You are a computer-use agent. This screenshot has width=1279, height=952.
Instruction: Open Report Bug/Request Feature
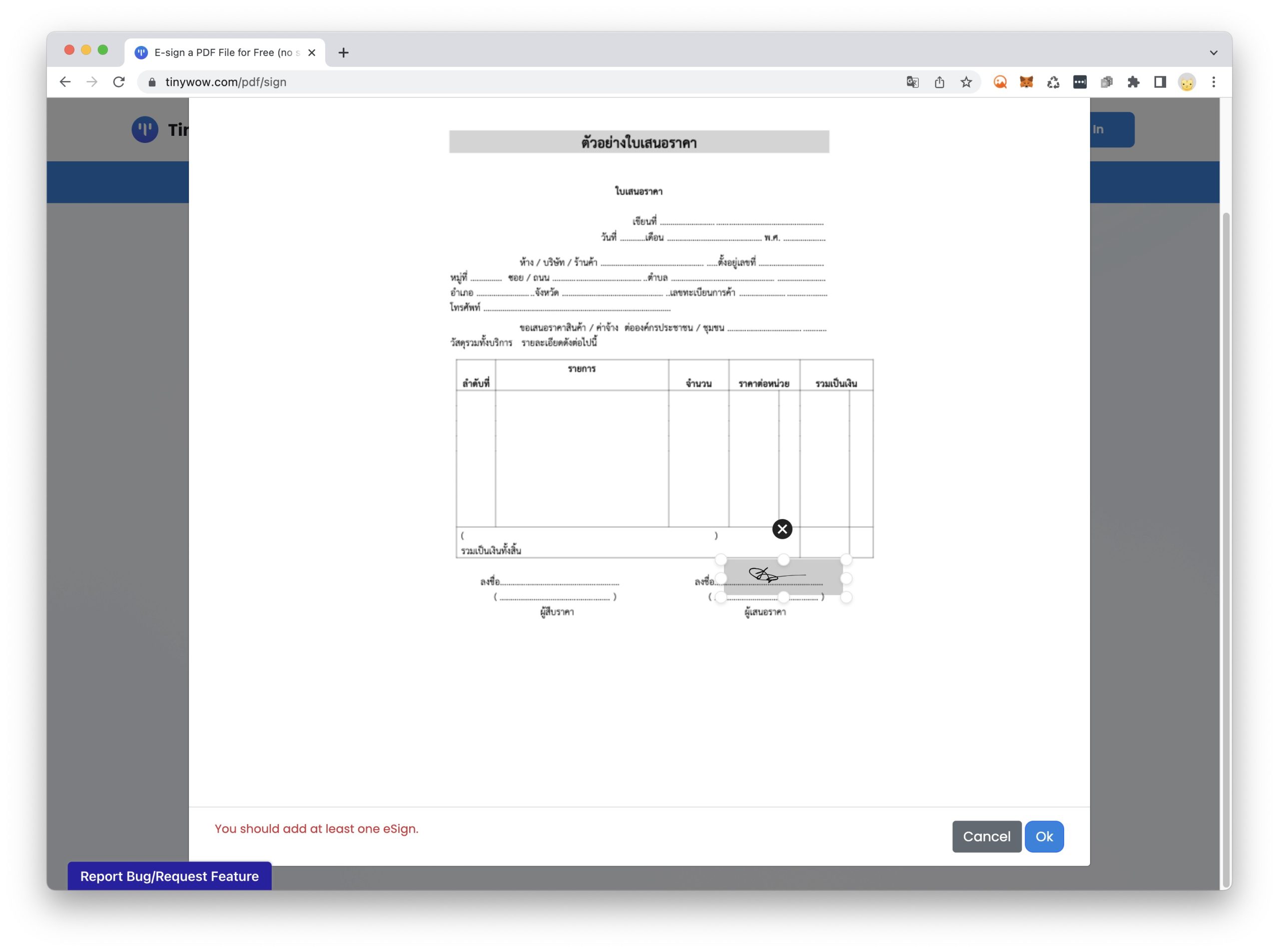coord(169,876)
